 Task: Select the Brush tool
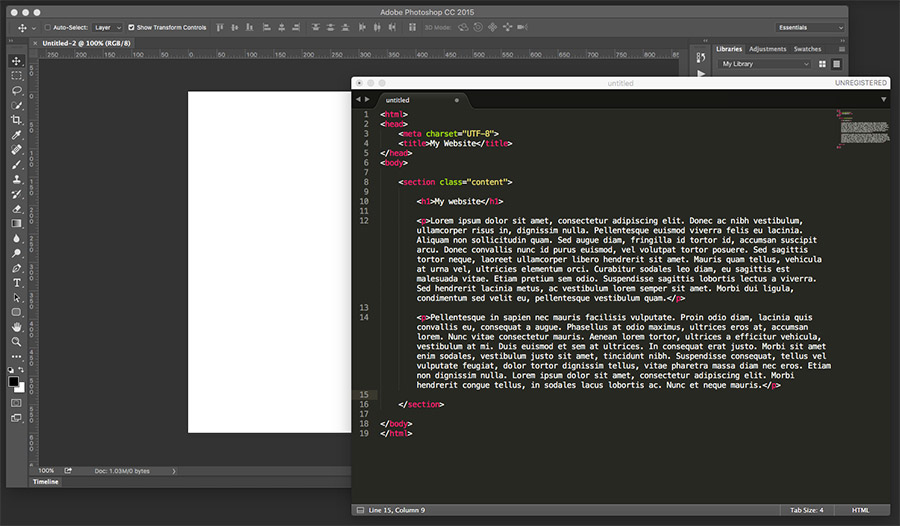pyautogui.click(x=17, y=165)
